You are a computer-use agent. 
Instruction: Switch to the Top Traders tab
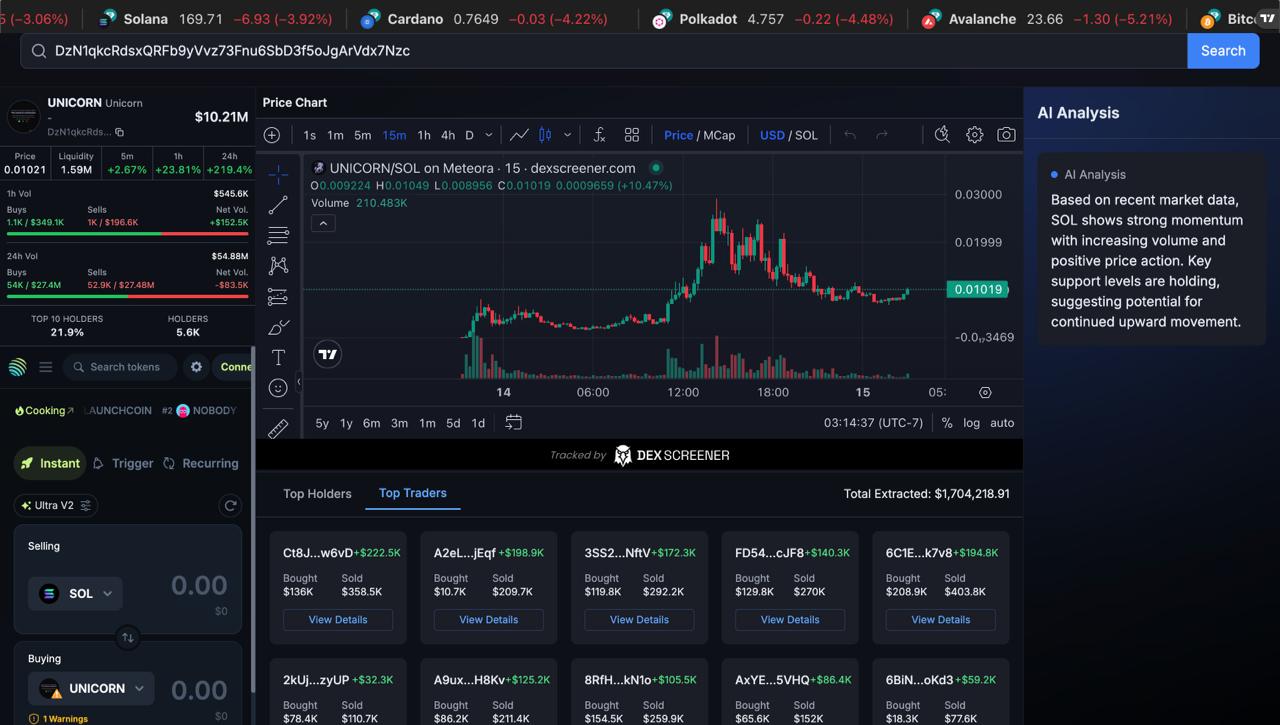413,493
